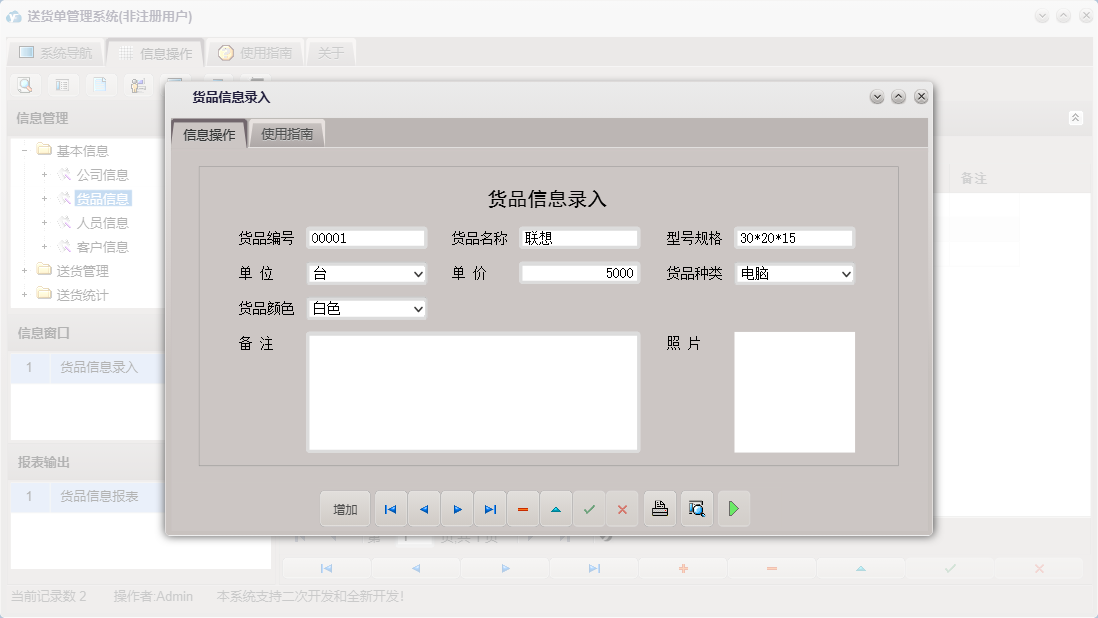This screenshot has width=1098, height=618.
Task: Select the magnifier search icon in the main toolbar
Action: tap(25, 85)
